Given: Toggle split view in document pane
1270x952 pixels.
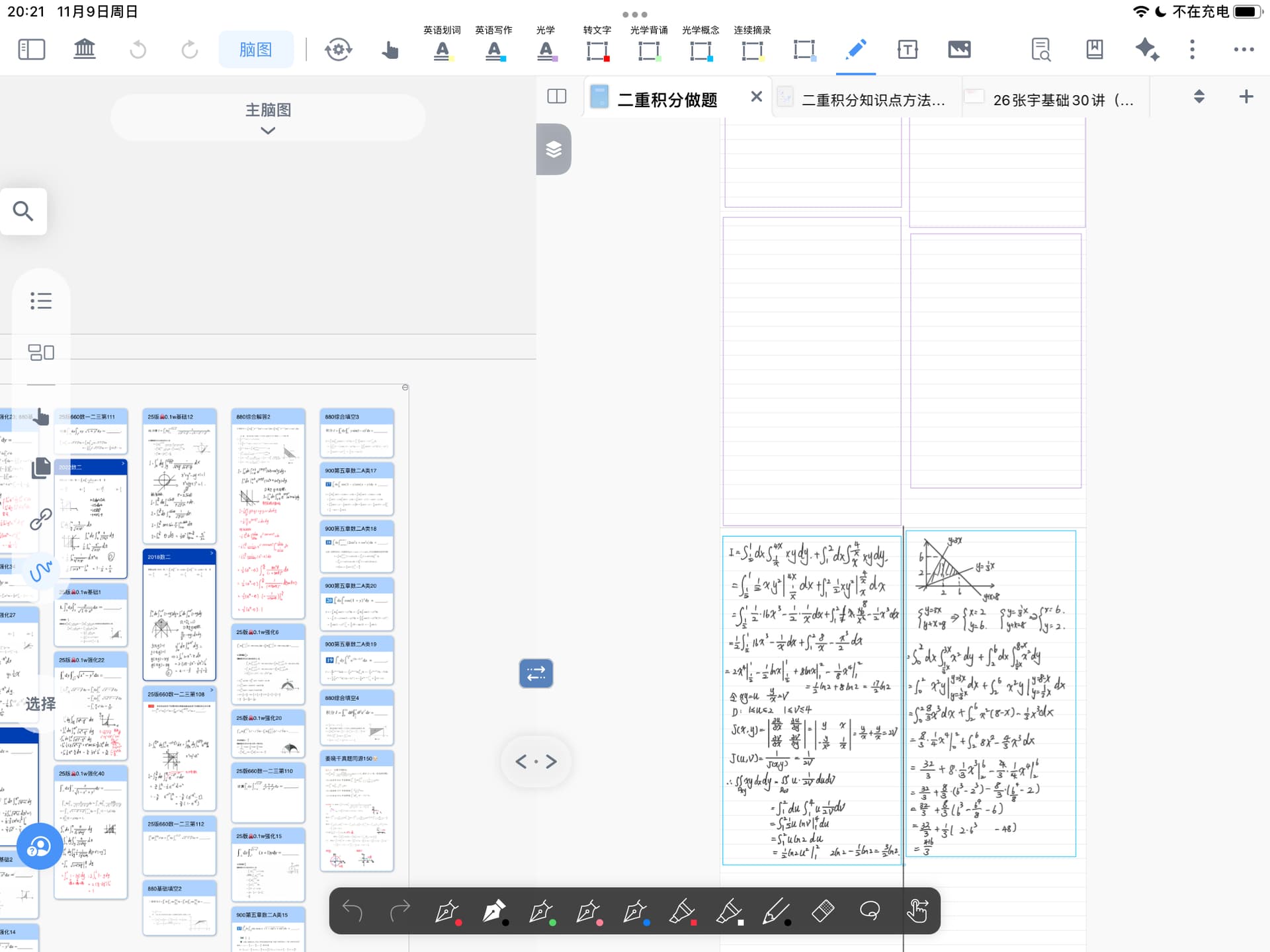Looking at the screenshot, I should (557, 97).
